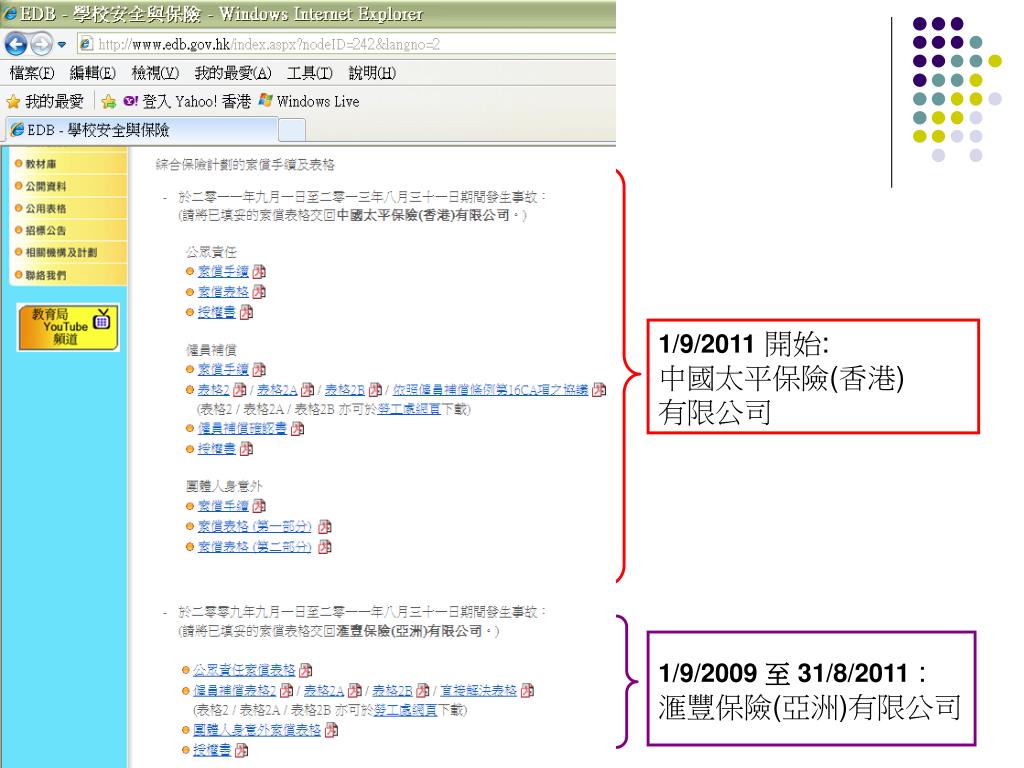
Task: Click the address bar with the edb.gov.hk URL
Action: [x=346, y=44]
